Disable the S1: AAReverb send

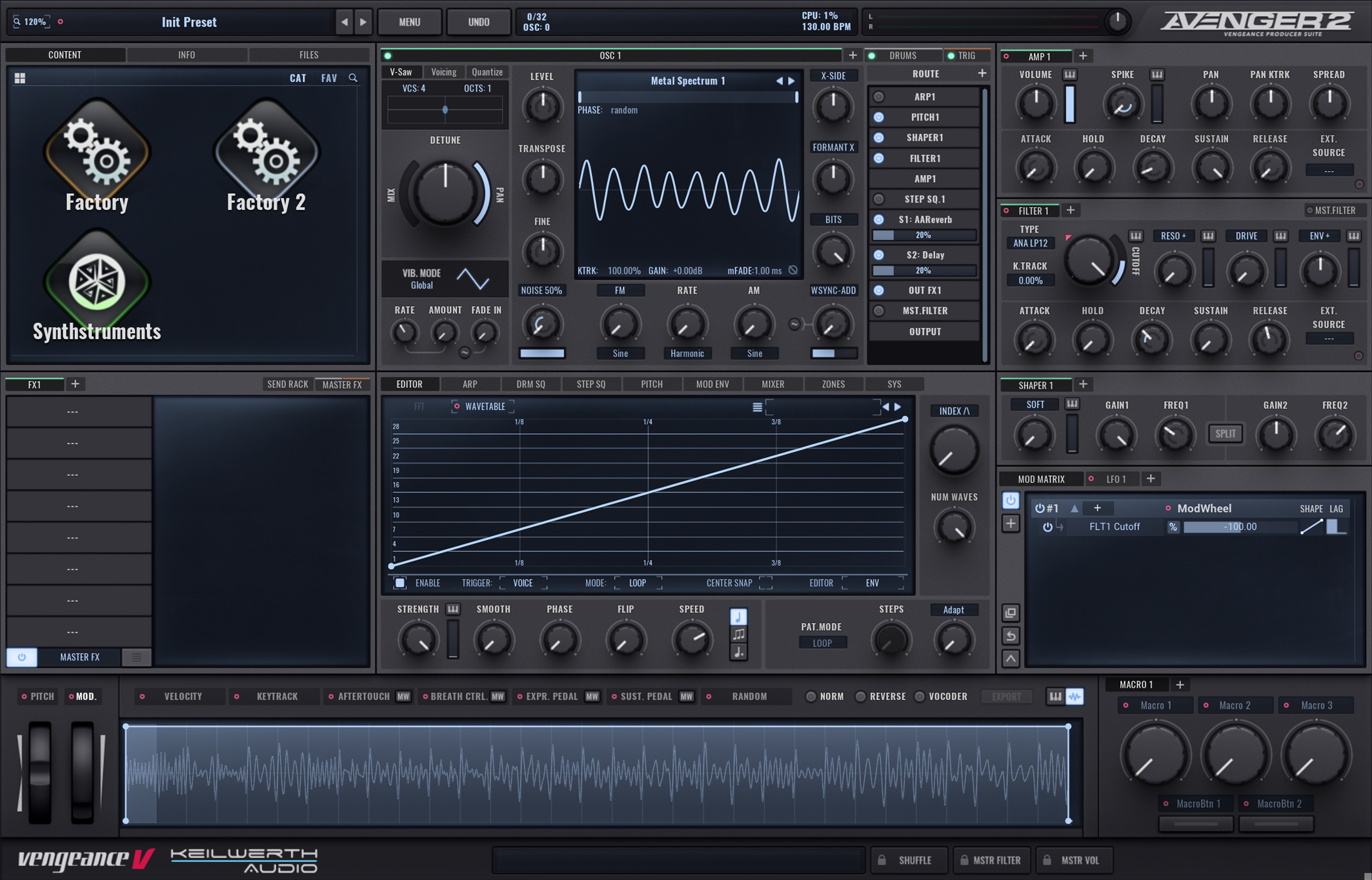pyautogui.click(x=878, y=220)
